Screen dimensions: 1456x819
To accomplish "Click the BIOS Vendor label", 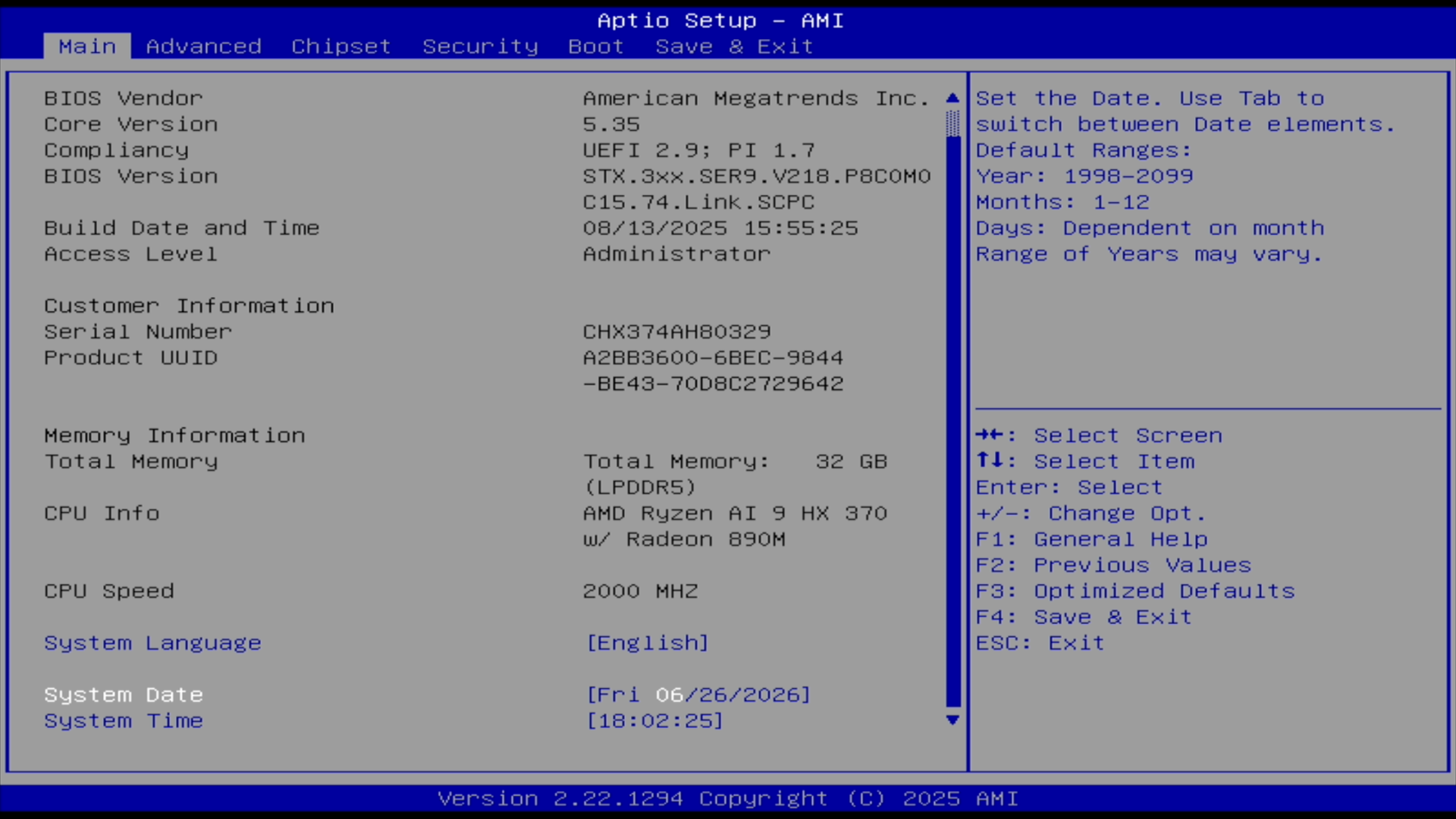I will (x=124, y=98).
